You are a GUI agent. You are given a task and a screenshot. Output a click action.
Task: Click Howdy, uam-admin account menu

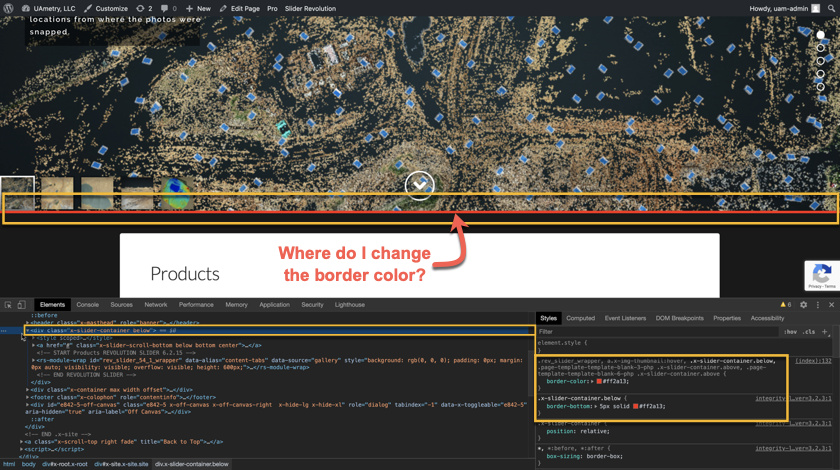pos(784,9)
